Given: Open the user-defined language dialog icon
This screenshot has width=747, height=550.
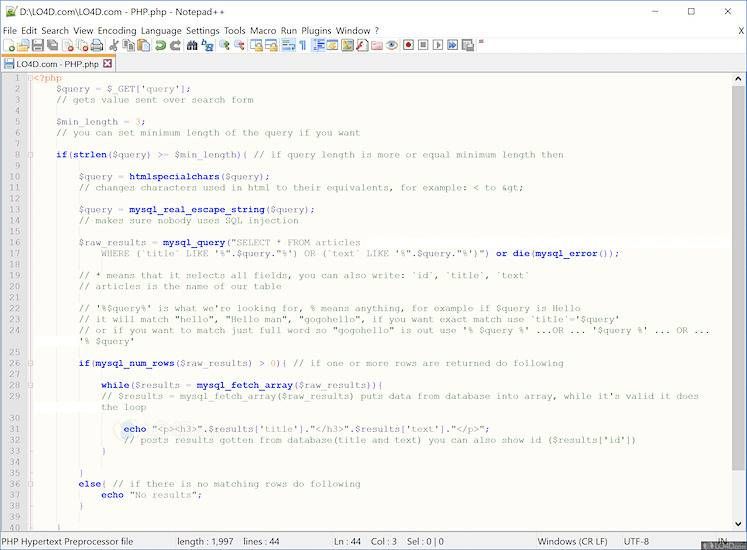Looking at the screenshot, I should pos(333,45).
